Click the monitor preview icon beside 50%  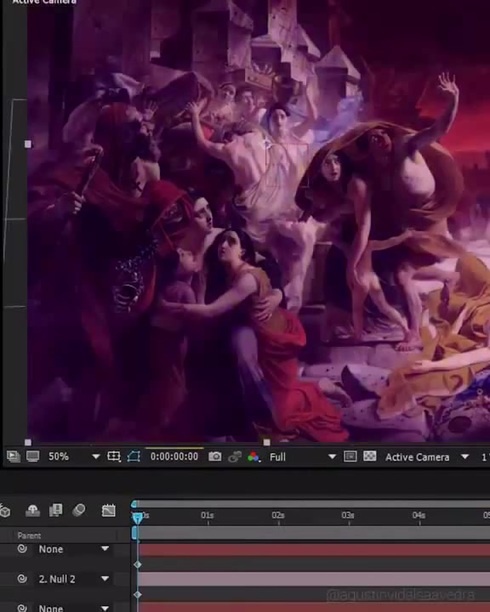click(x=33, y=456)
